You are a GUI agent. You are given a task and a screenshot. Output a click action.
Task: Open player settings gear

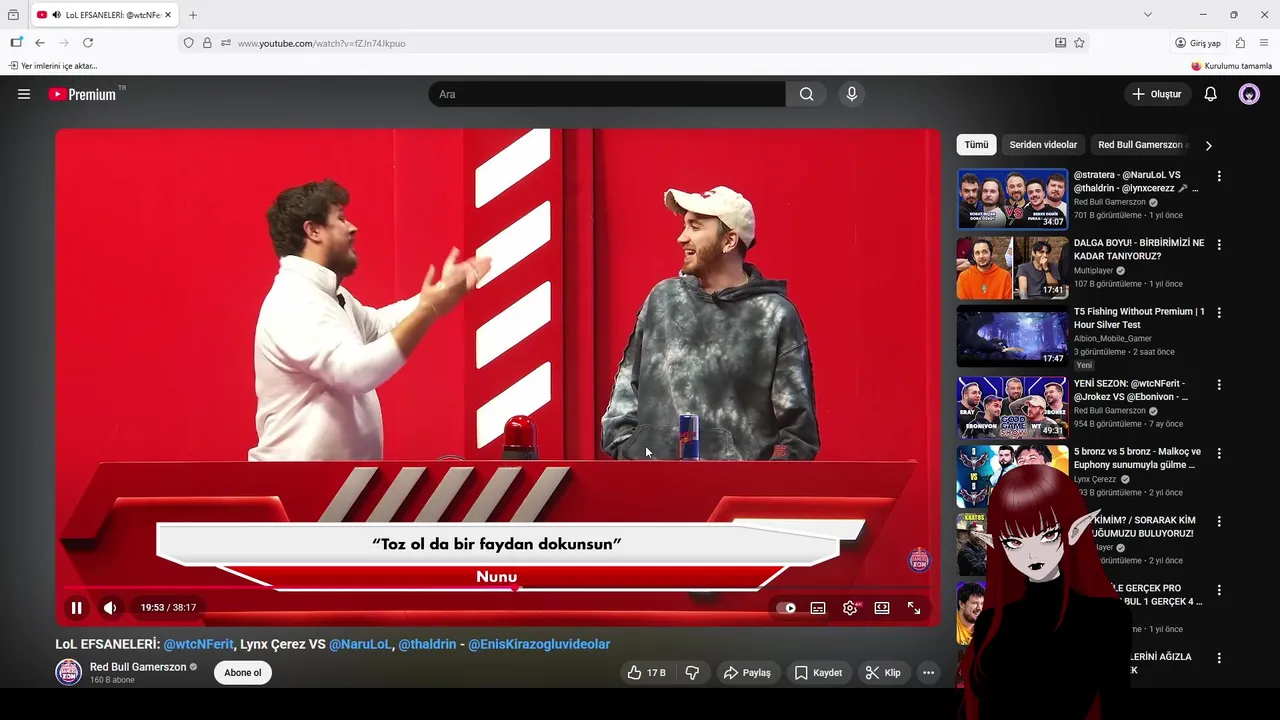pos(850,608)
